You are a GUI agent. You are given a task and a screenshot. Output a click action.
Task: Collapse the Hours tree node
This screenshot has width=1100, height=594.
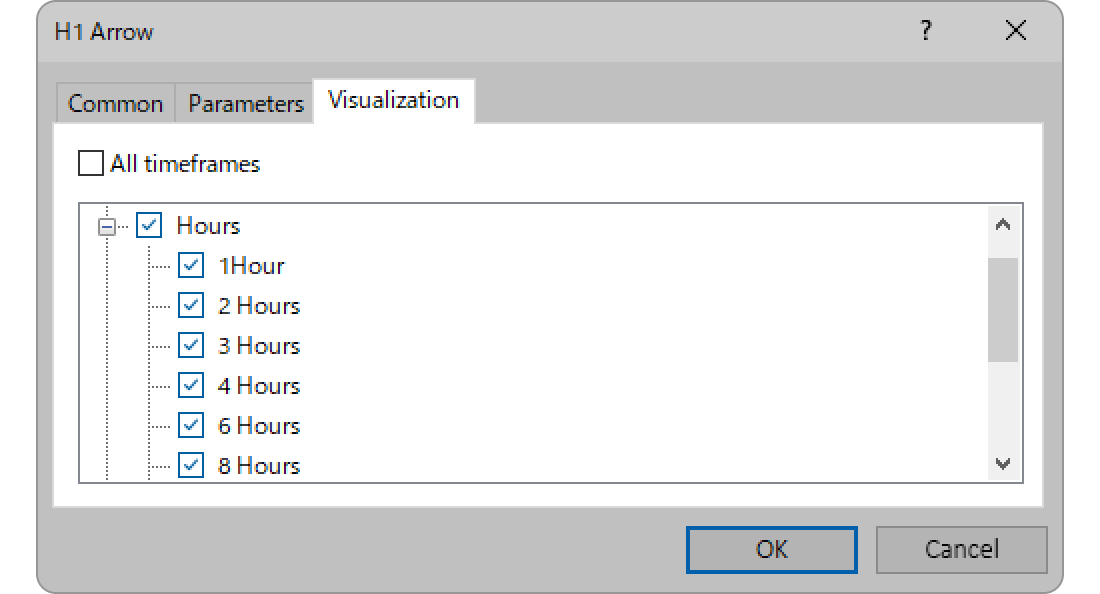[107, 226]
